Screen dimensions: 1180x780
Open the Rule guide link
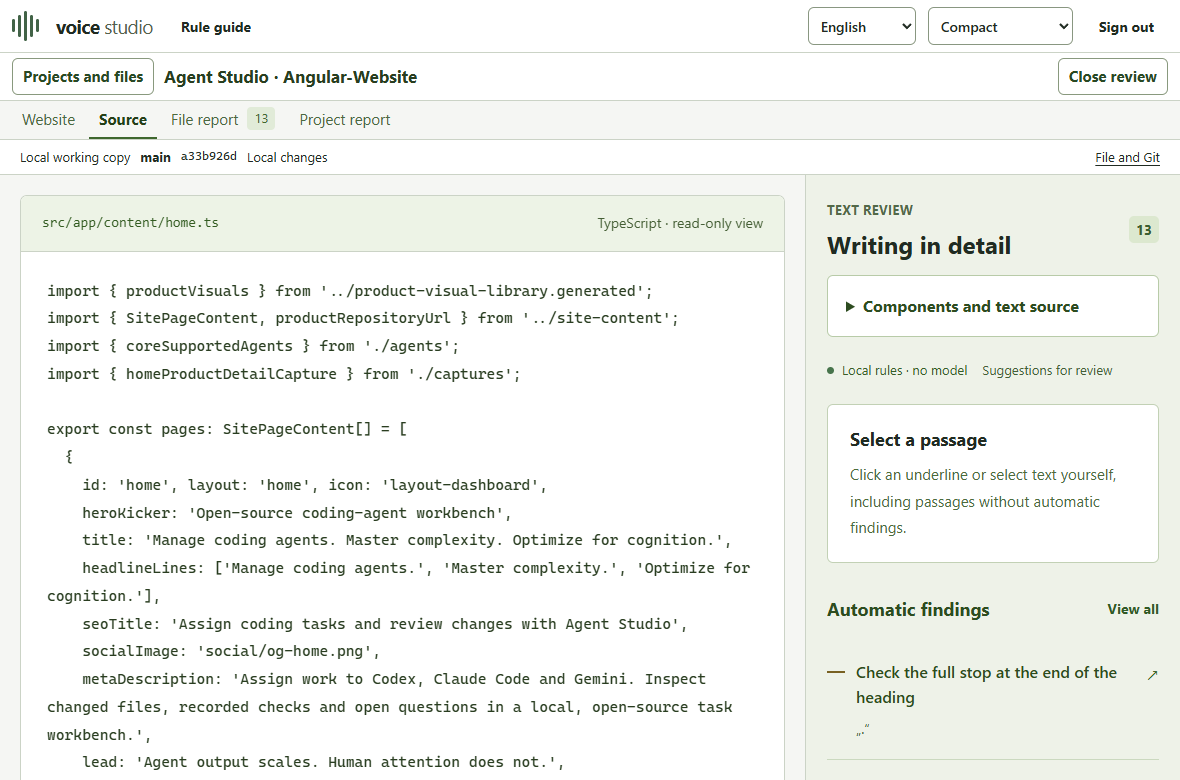tap(216, 27)
